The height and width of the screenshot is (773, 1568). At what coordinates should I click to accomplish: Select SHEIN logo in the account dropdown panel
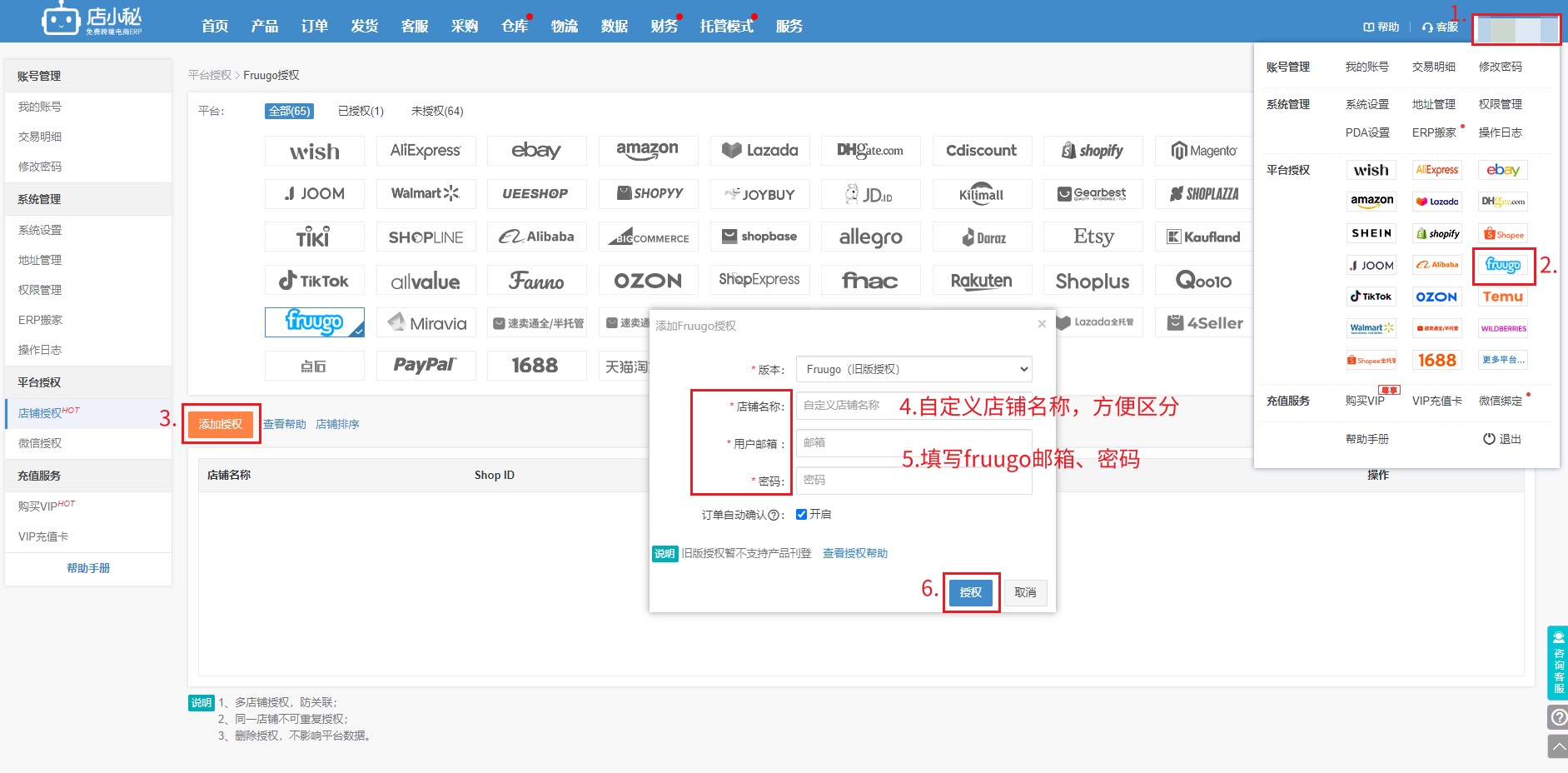pos(1371,233)
